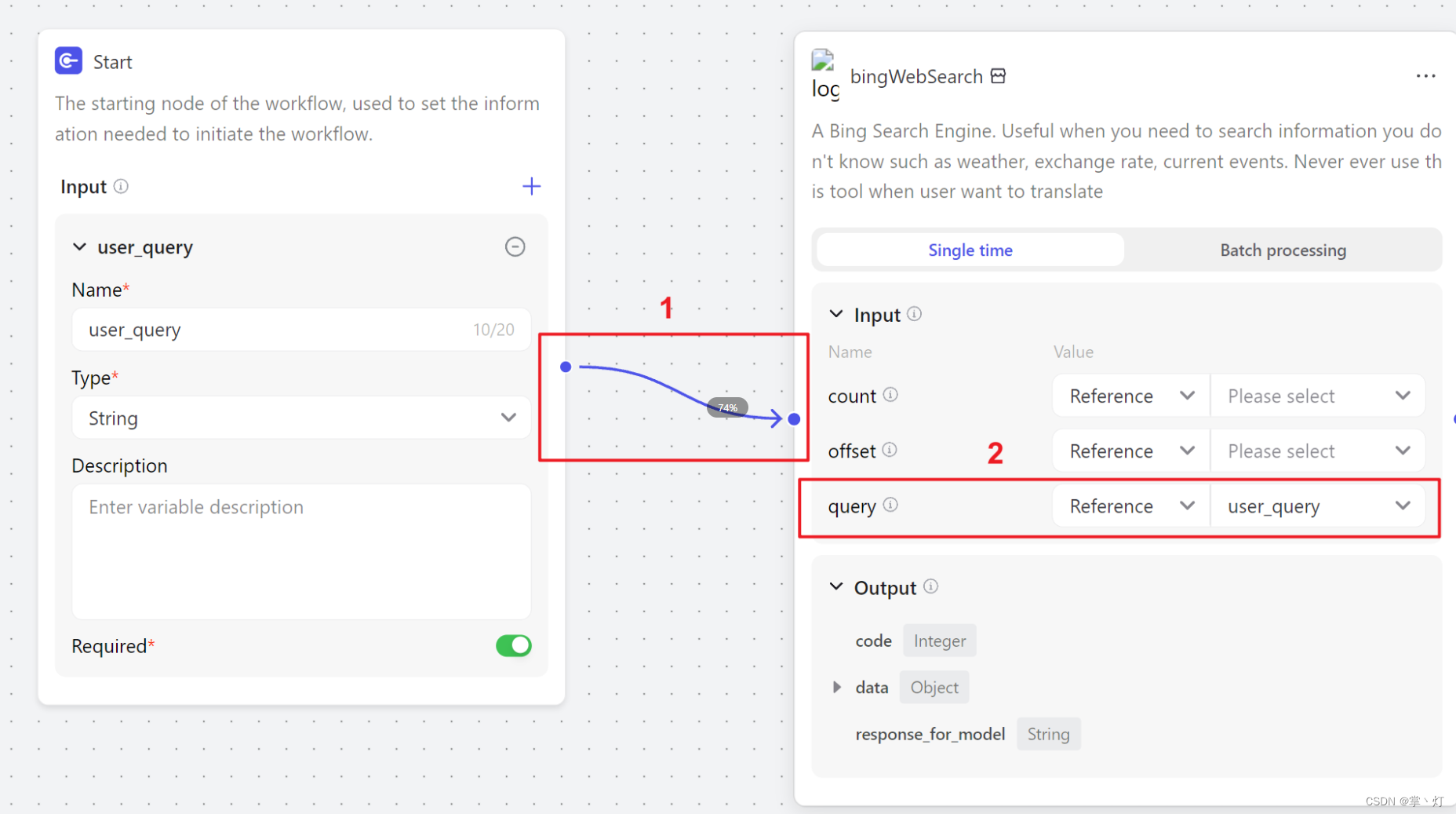Show info for the count parameter
The width and height of the screenshot is (1456, 814).
tap(890, 395)
